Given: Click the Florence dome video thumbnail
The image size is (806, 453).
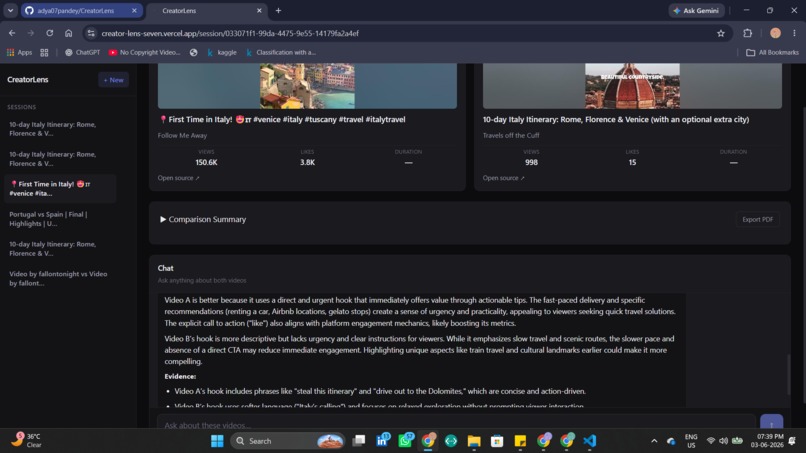Looking at the screenshot, I should point(632,86).
